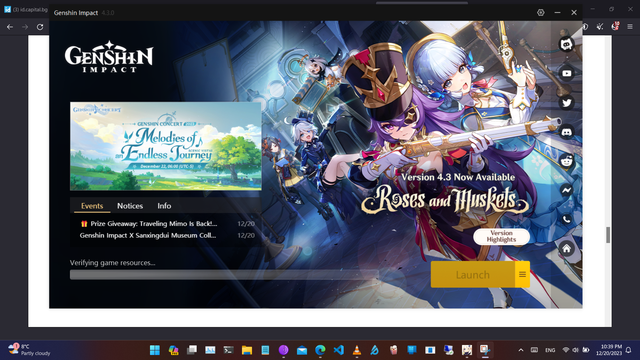
Task: Click the yellow Launch button
Action: (473, 274)
